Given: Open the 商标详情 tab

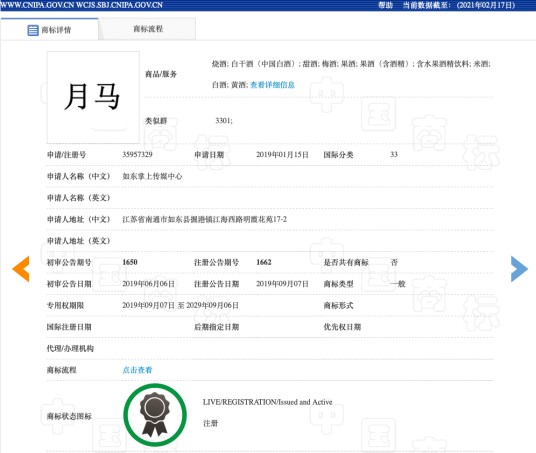Looking at the screenshot, I should click(x=49, y=29).
